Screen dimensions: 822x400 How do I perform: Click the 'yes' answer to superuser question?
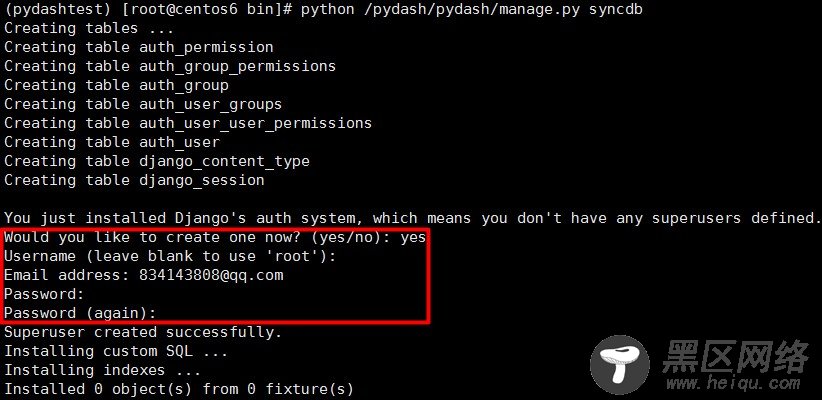click(x=414, y=237)
